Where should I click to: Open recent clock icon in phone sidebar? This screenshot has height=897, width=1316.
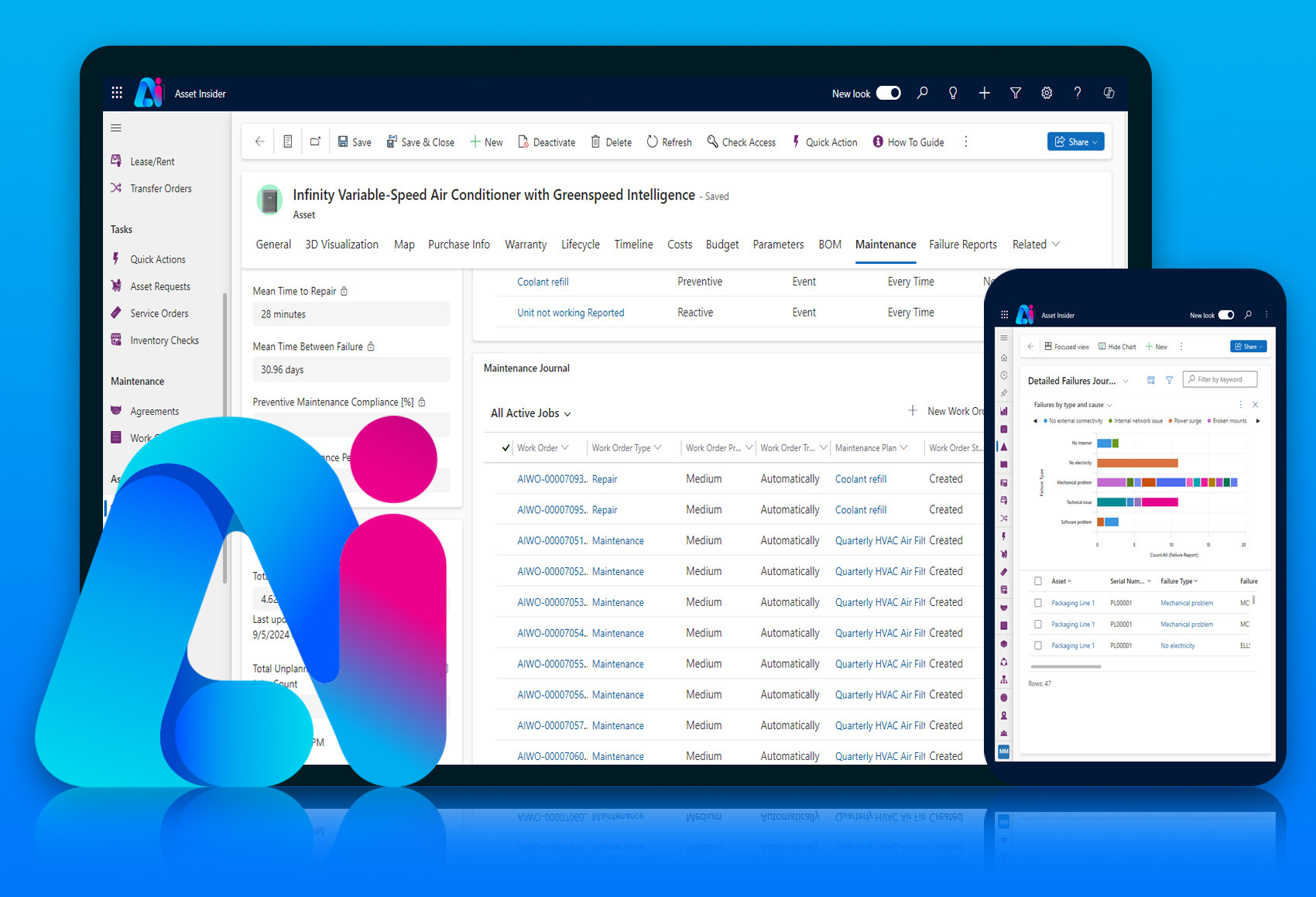point(1004,375)
